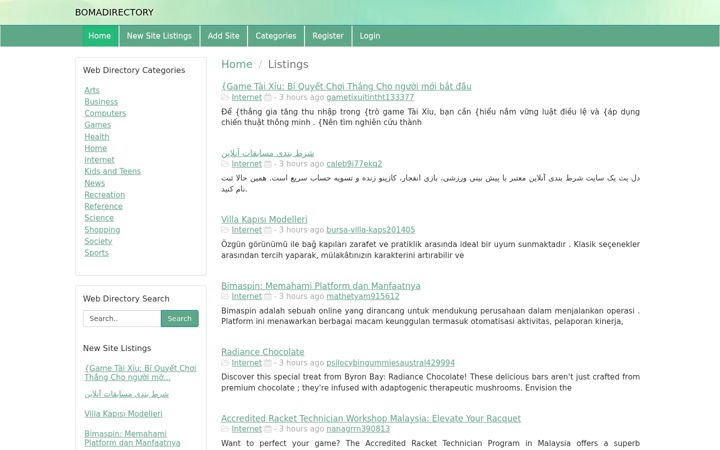Click folder icon in caleb9i77ekq2 listing

point(225,163)
